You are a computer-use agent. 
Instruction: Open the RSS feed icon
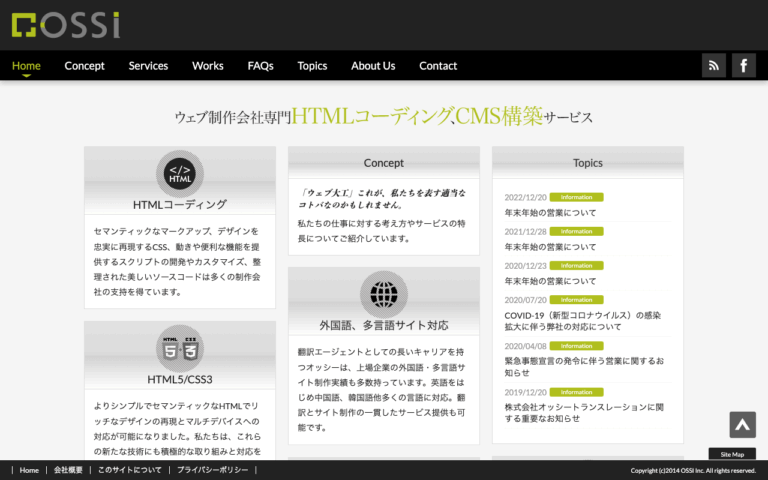pos(714,65)
